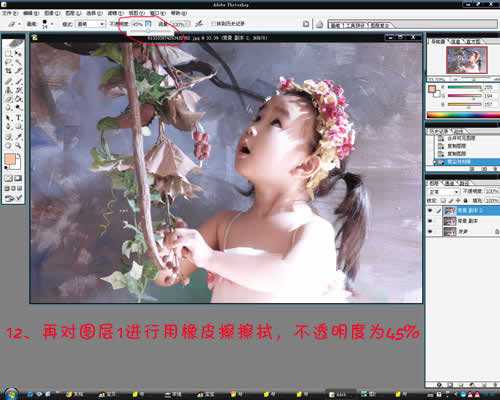Click the Color panel spectrum ramp
Image resolution: width=500 pixels, height=400 pixels.
463,115
